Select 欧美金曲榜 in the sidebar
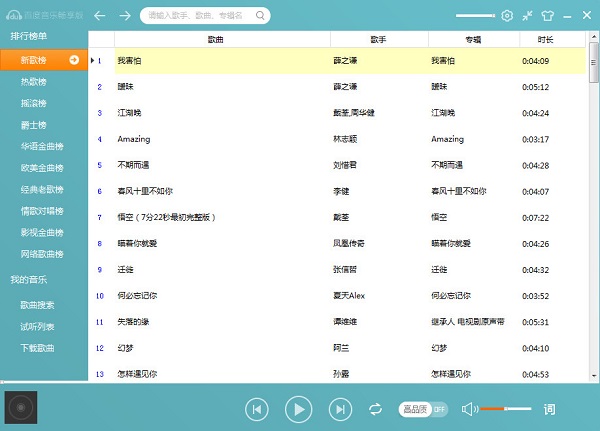 pos(42,168)
